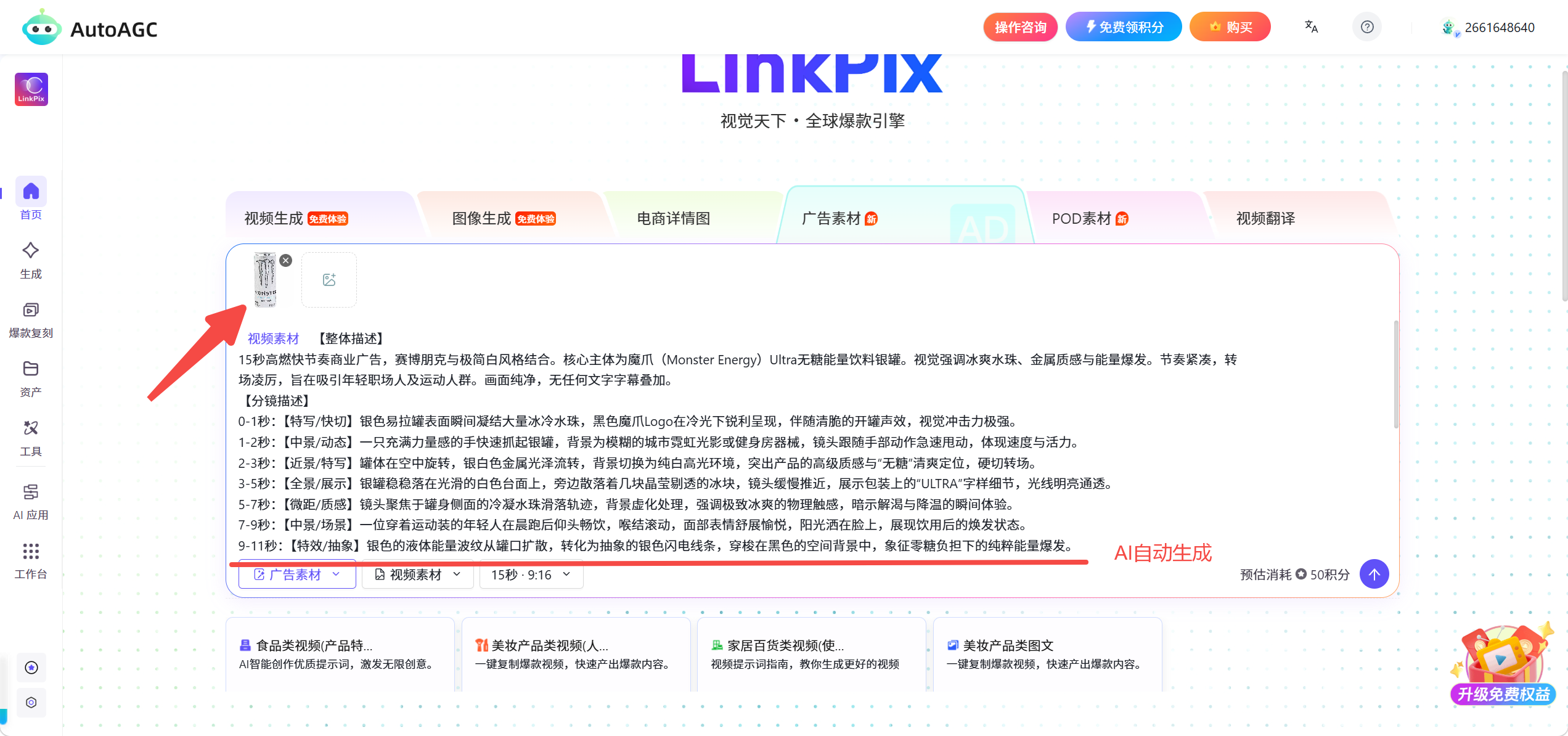Click the 7-9秒:【中景/场景】 line
1568x736 pixels.
634,525
